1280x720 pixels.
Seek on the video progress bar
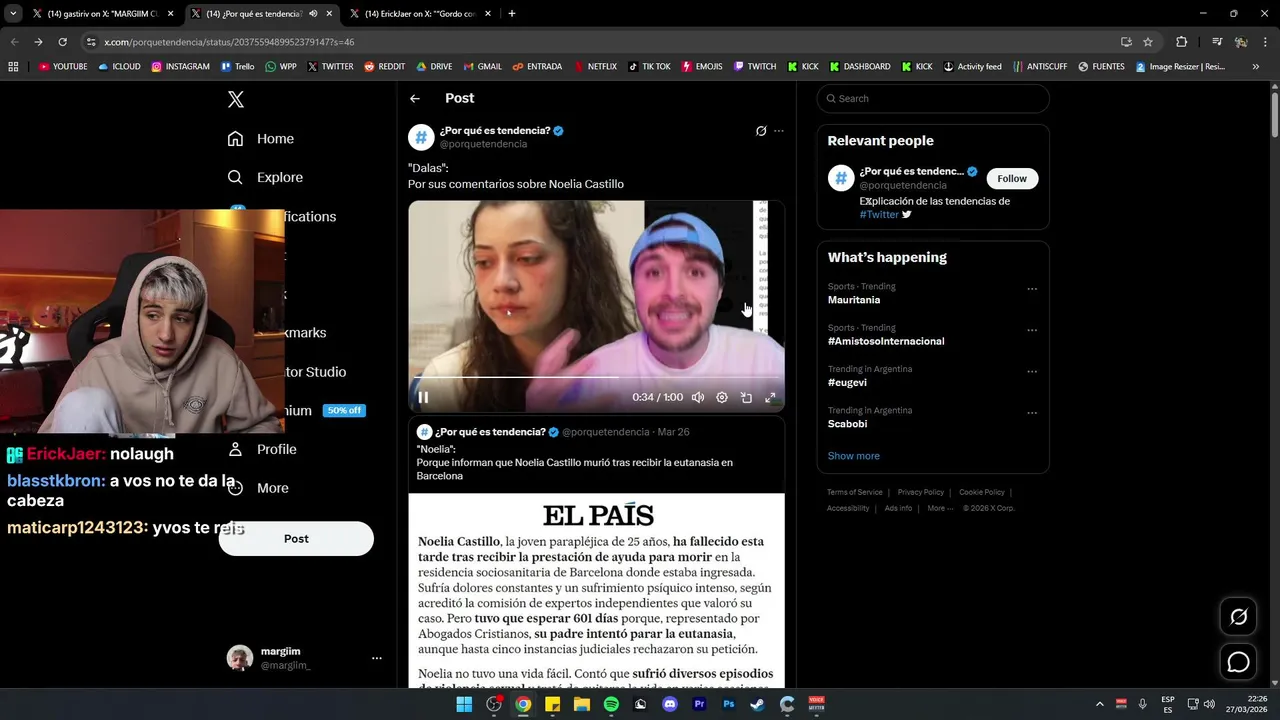click(x=596, y=378)
